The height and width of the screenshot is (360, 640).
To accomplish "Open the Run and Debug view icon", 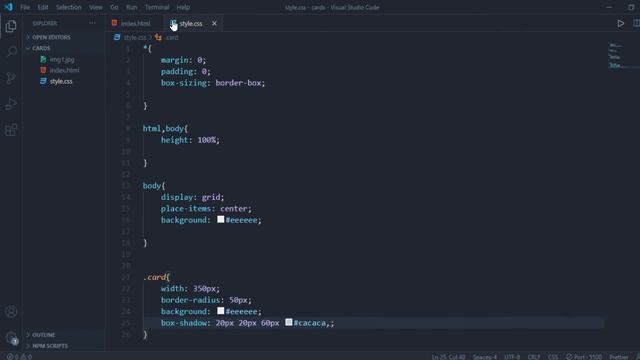I will [11, 104].
